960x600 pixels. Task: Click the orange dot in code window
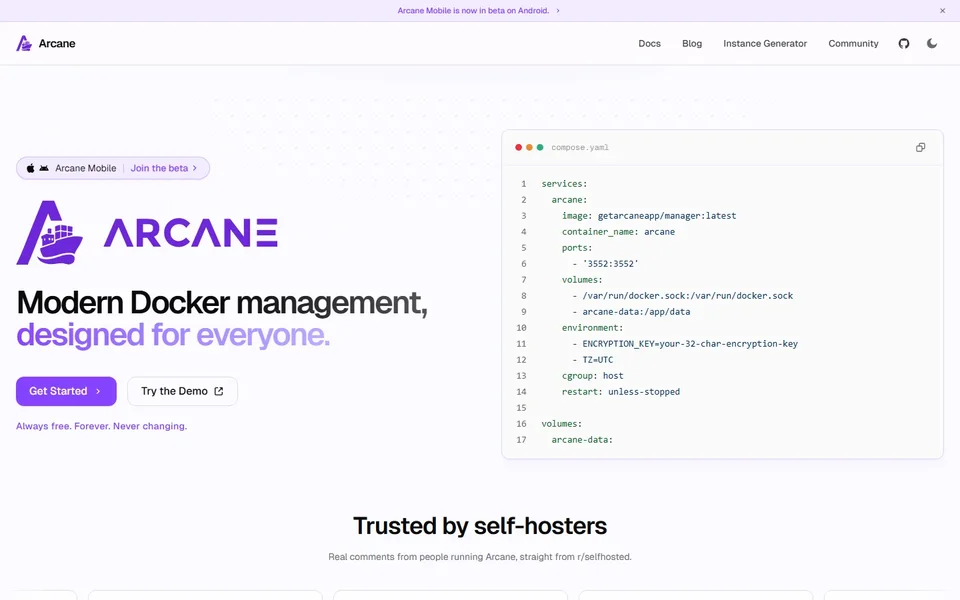coord(529,148)
